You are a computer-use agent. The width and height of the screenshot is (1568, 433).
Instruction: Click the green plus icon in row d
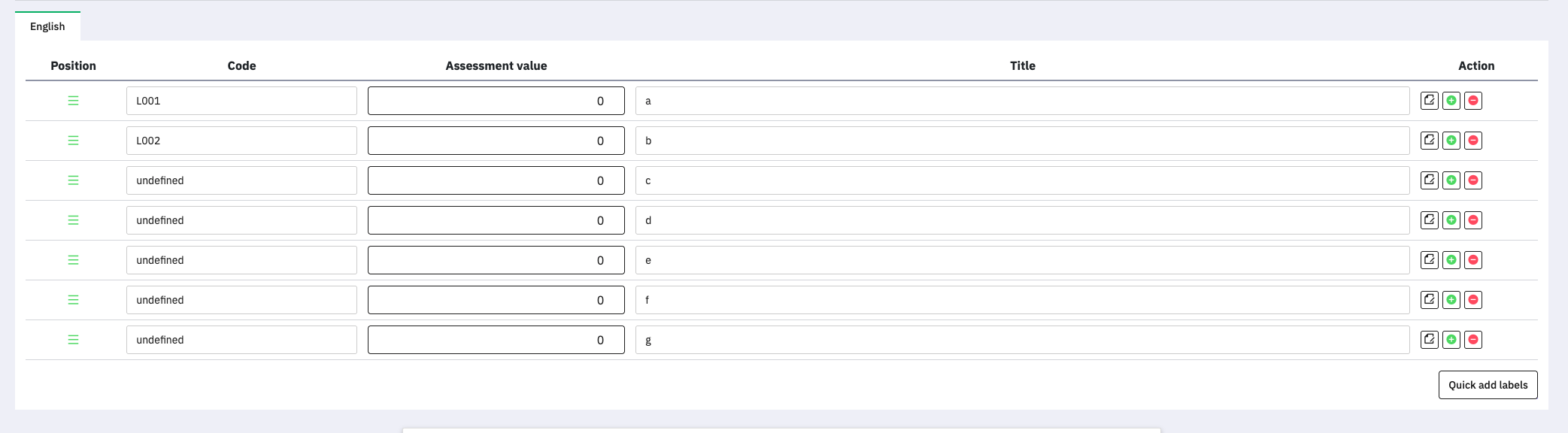pos(1451,220)
